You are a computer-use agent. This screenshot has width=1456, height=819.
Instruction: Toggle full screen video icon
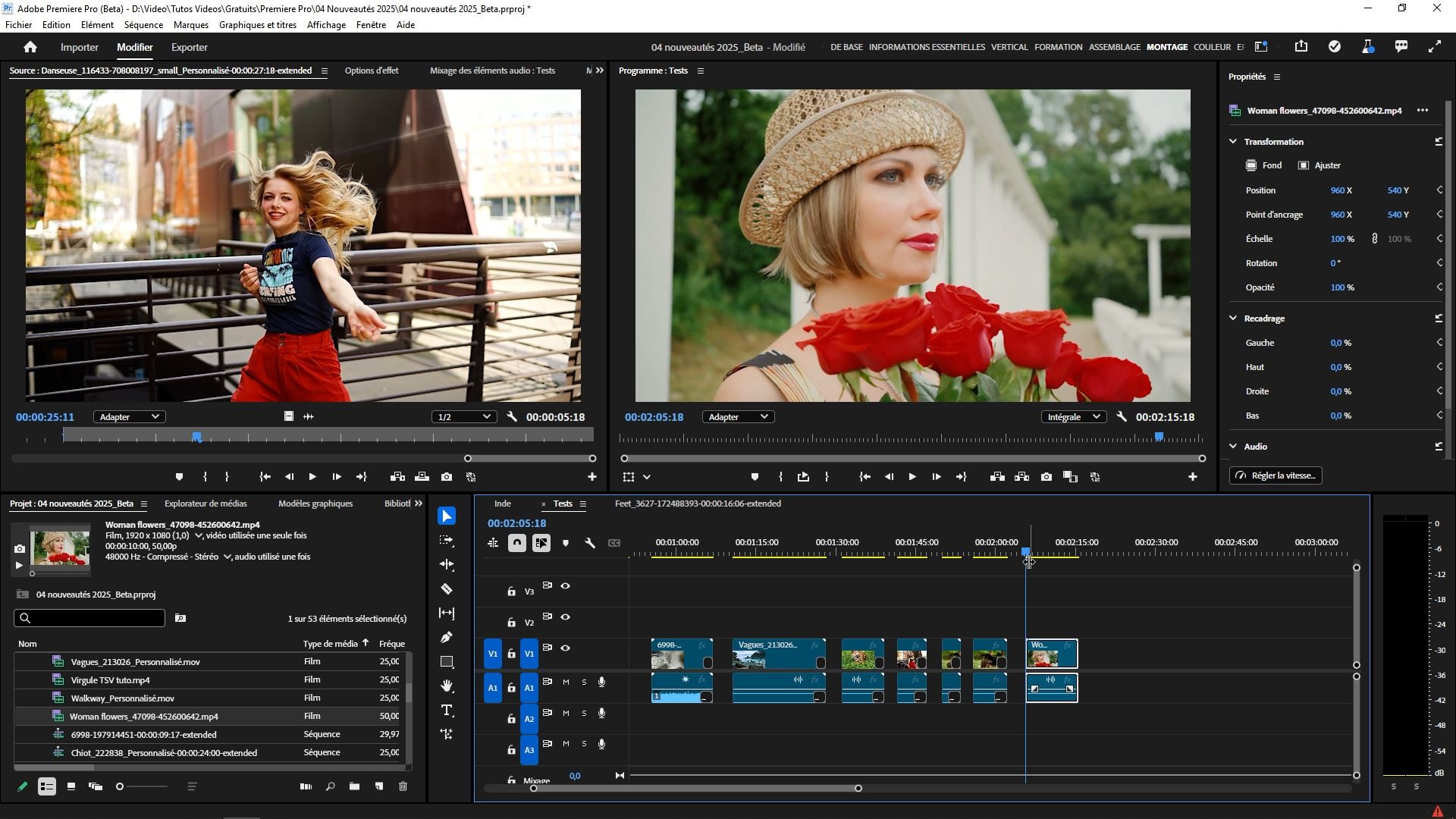[1435, 47]
